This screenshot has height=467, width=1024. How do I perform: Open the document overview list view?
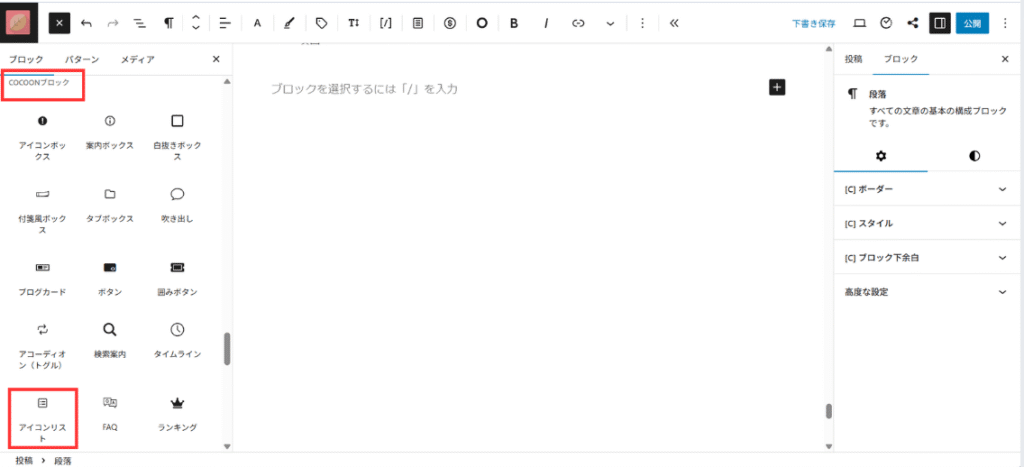pos(139,23)
